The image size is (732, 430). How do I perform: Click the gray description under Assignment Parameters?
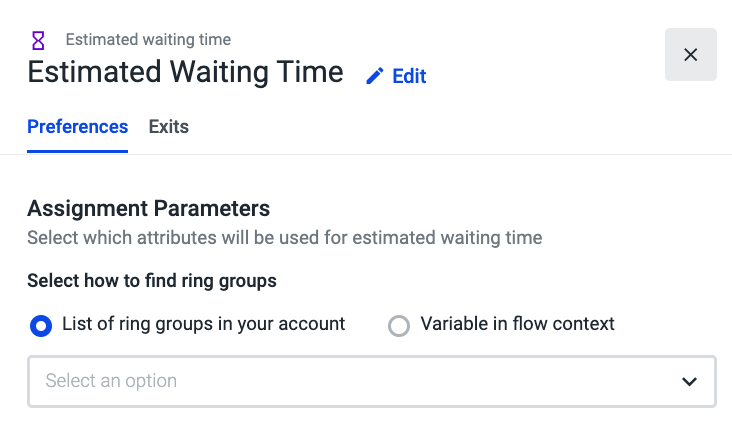coord(284,238)
